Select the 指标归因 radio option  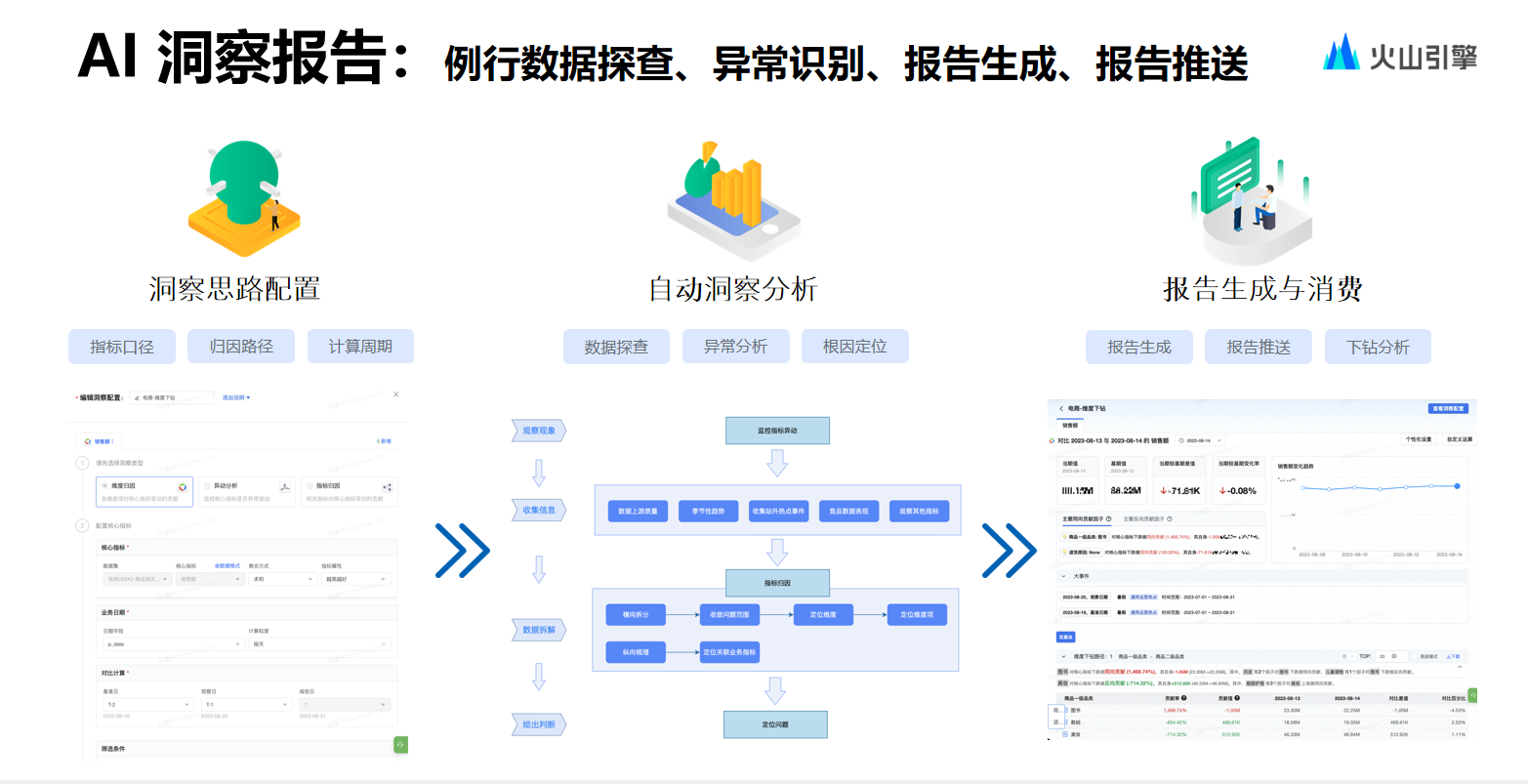(310, 486)
